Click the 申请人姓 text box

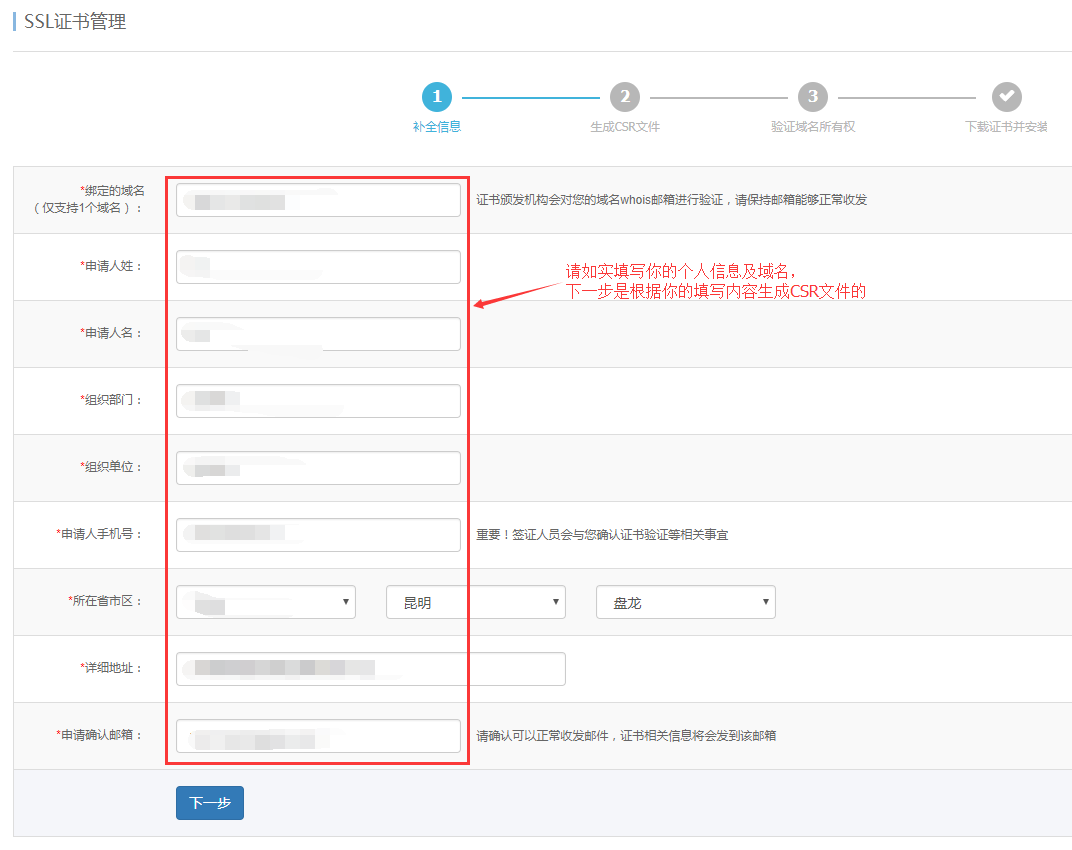[x=317, y=266]
